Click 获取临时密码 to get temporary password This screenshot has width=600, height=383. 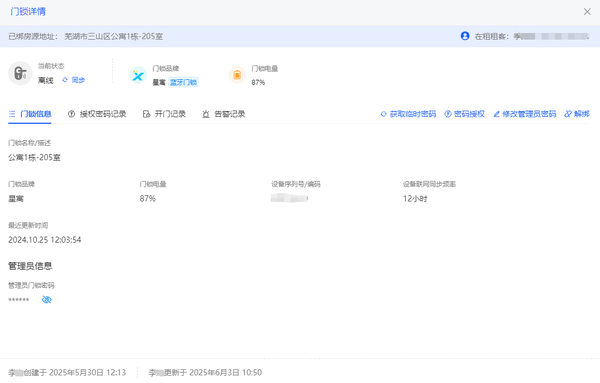click(408, 114)
